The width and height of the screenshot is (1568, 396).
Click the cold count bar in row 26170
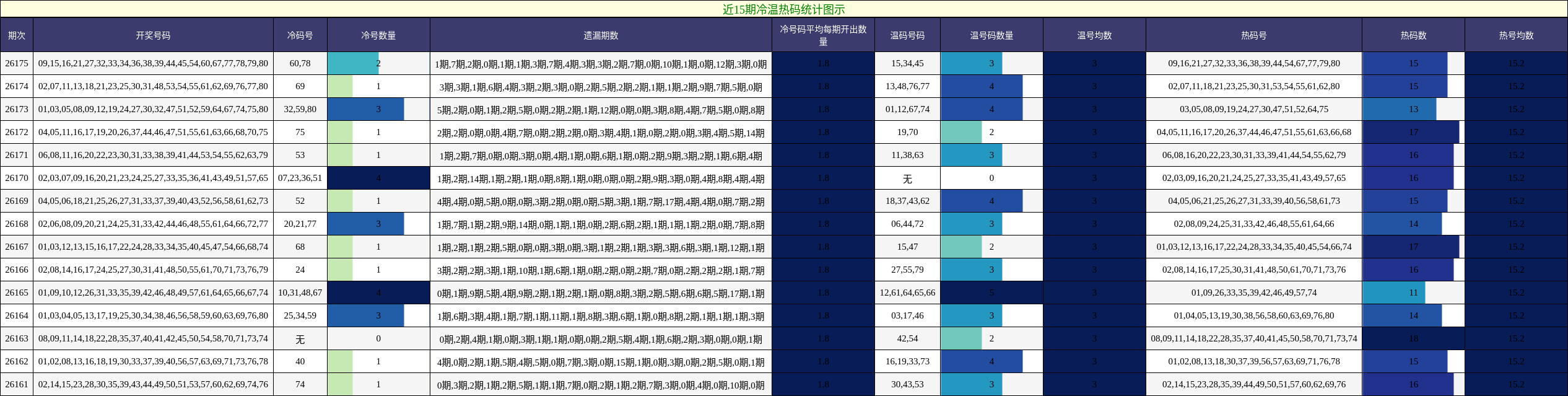click(378, 178)
